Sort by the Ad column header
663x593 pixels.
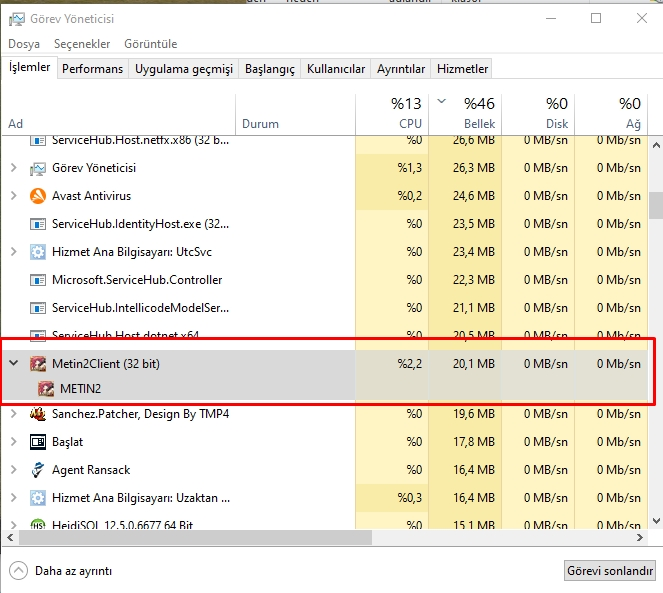pos(118,114)
